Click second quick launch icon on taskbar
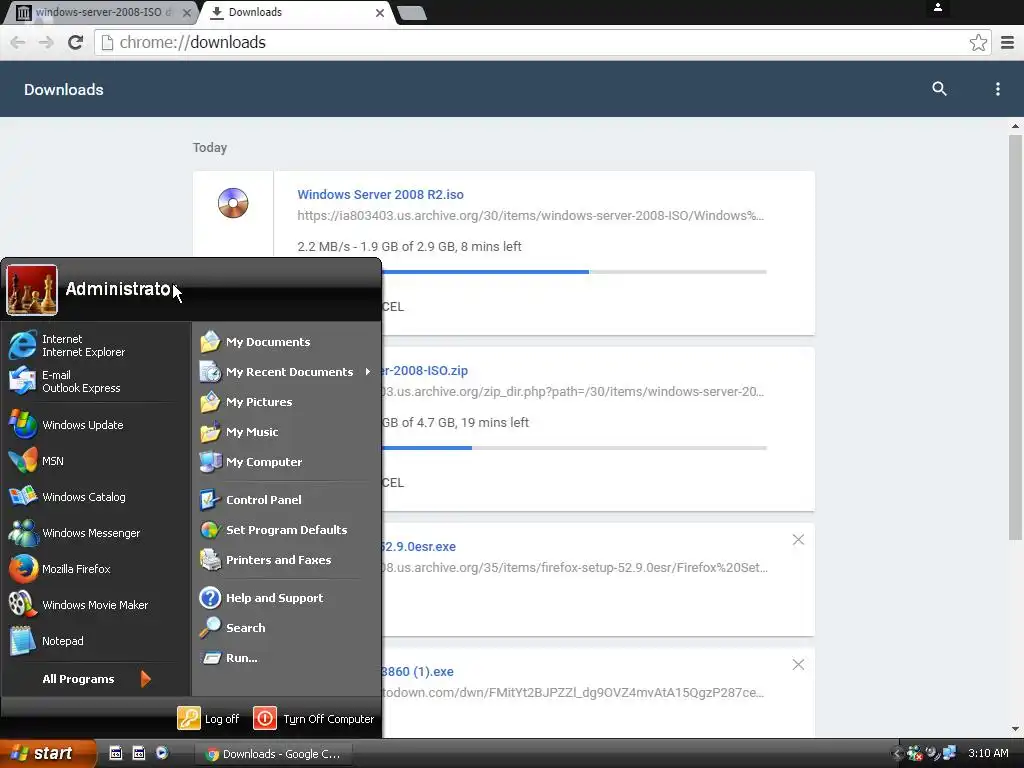This screenshot has height=768, width=1024. [x=139, y=753]
